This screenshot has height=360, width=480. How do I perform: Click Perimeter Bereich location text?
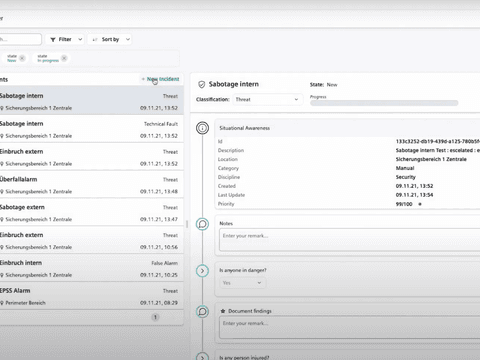tap(25, 303)
